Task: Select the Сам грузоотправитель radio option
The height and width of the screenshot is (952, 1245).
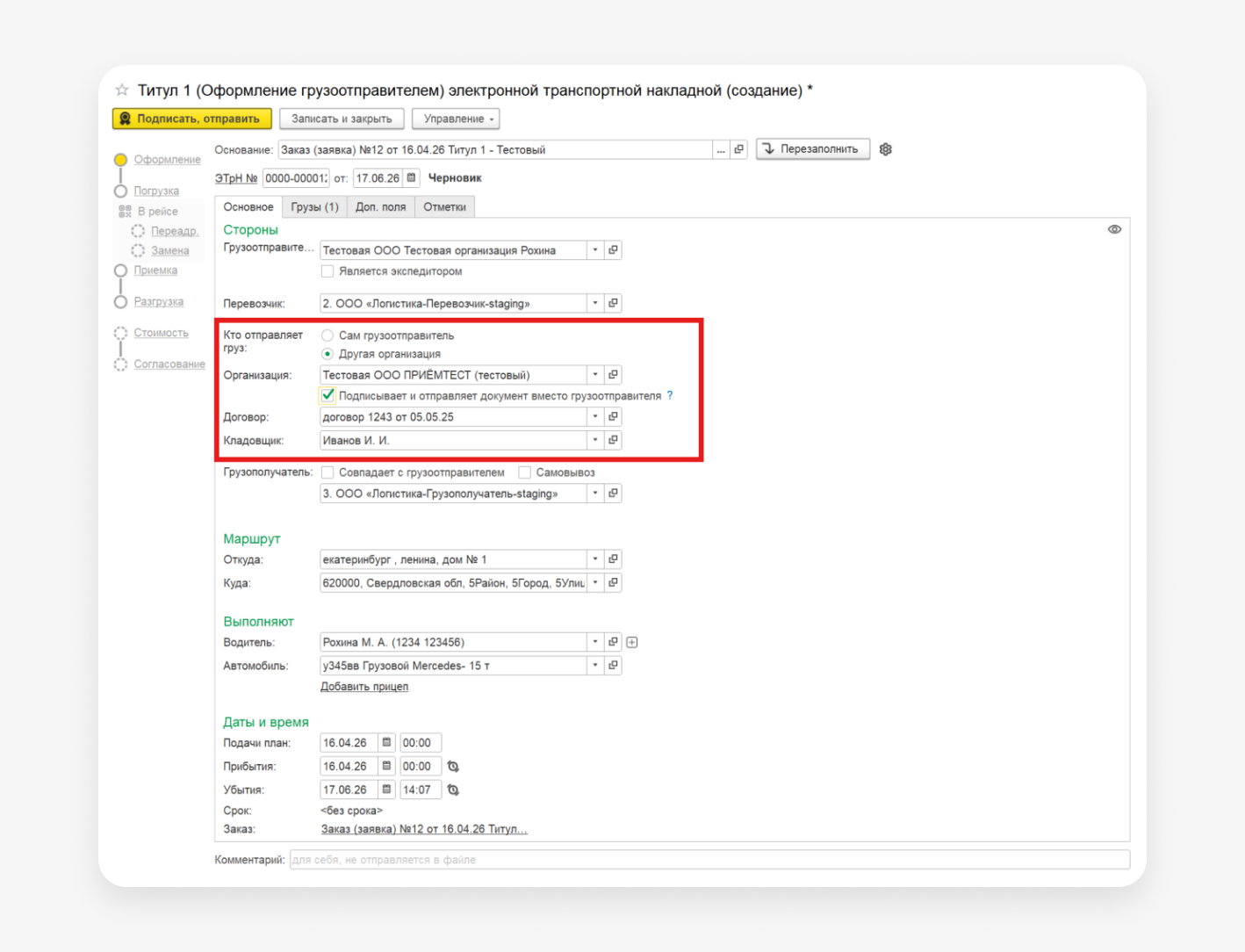Action: [x=327, y=335]
